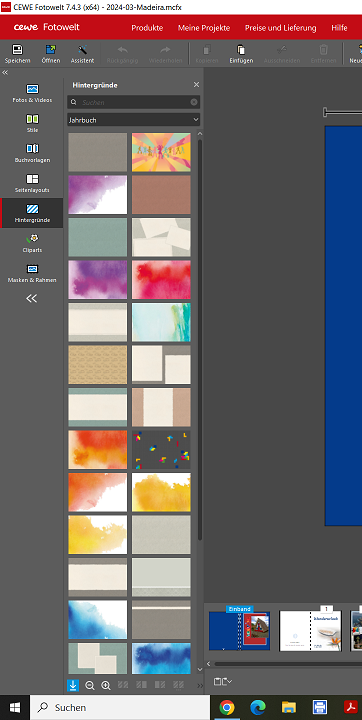Launch the Assistent tool

click(82, 50)
